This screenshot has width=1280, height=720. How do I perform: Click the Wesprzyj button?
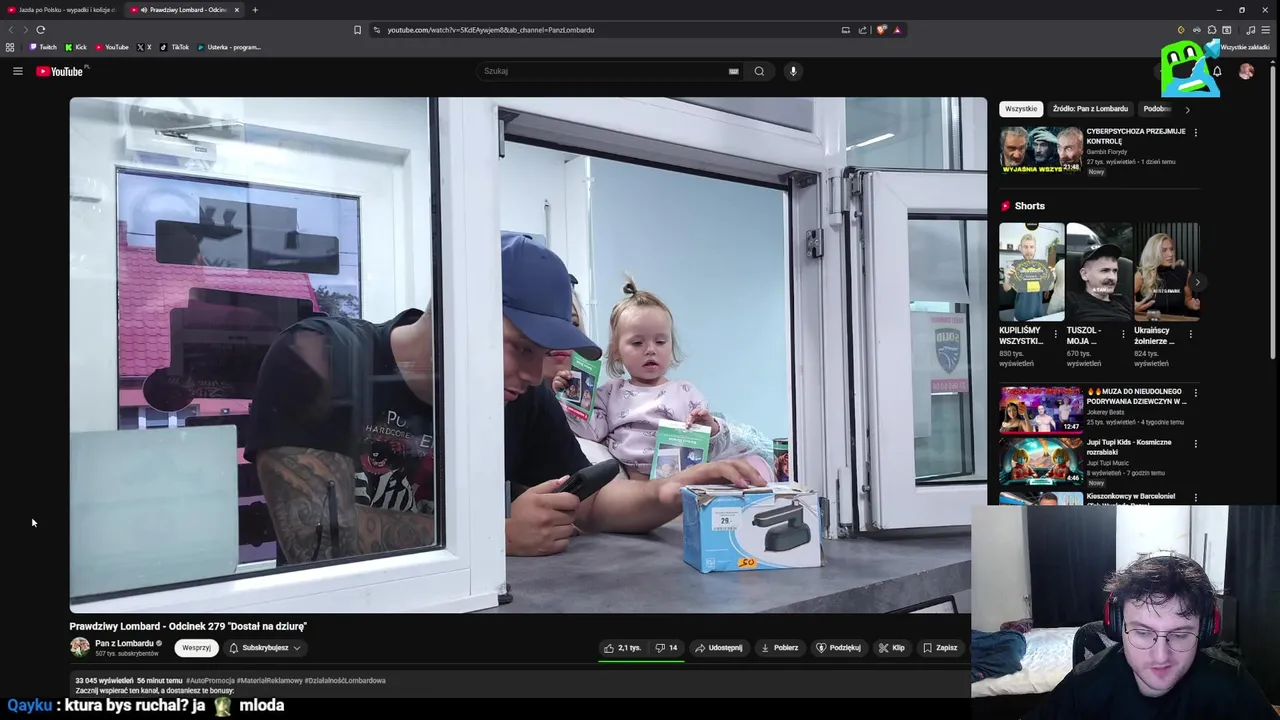tap(196, 648)
